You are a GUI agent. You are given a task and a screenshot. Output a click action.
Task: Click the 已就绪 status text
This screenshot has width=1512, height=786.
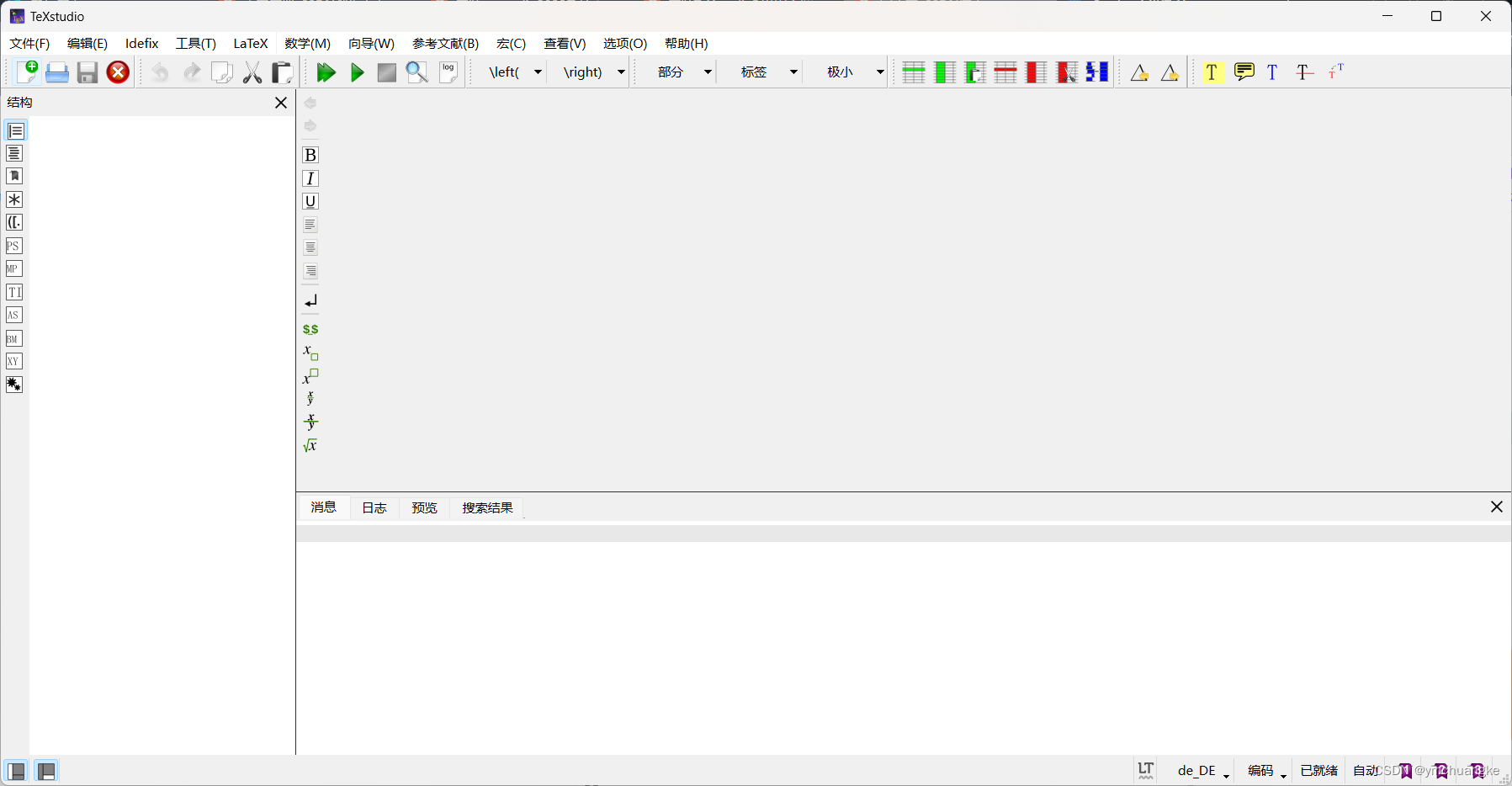pos(1318,771)
